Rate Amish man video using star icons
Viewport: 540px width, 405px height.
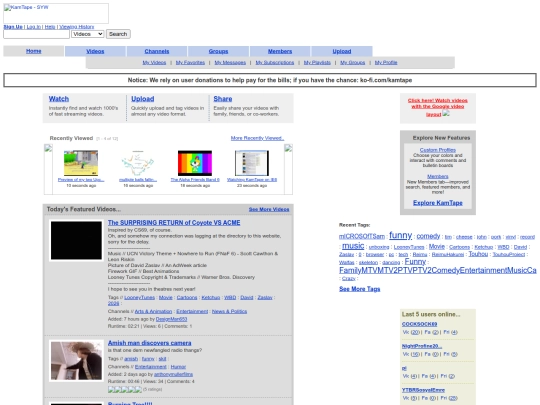[125, 390]
